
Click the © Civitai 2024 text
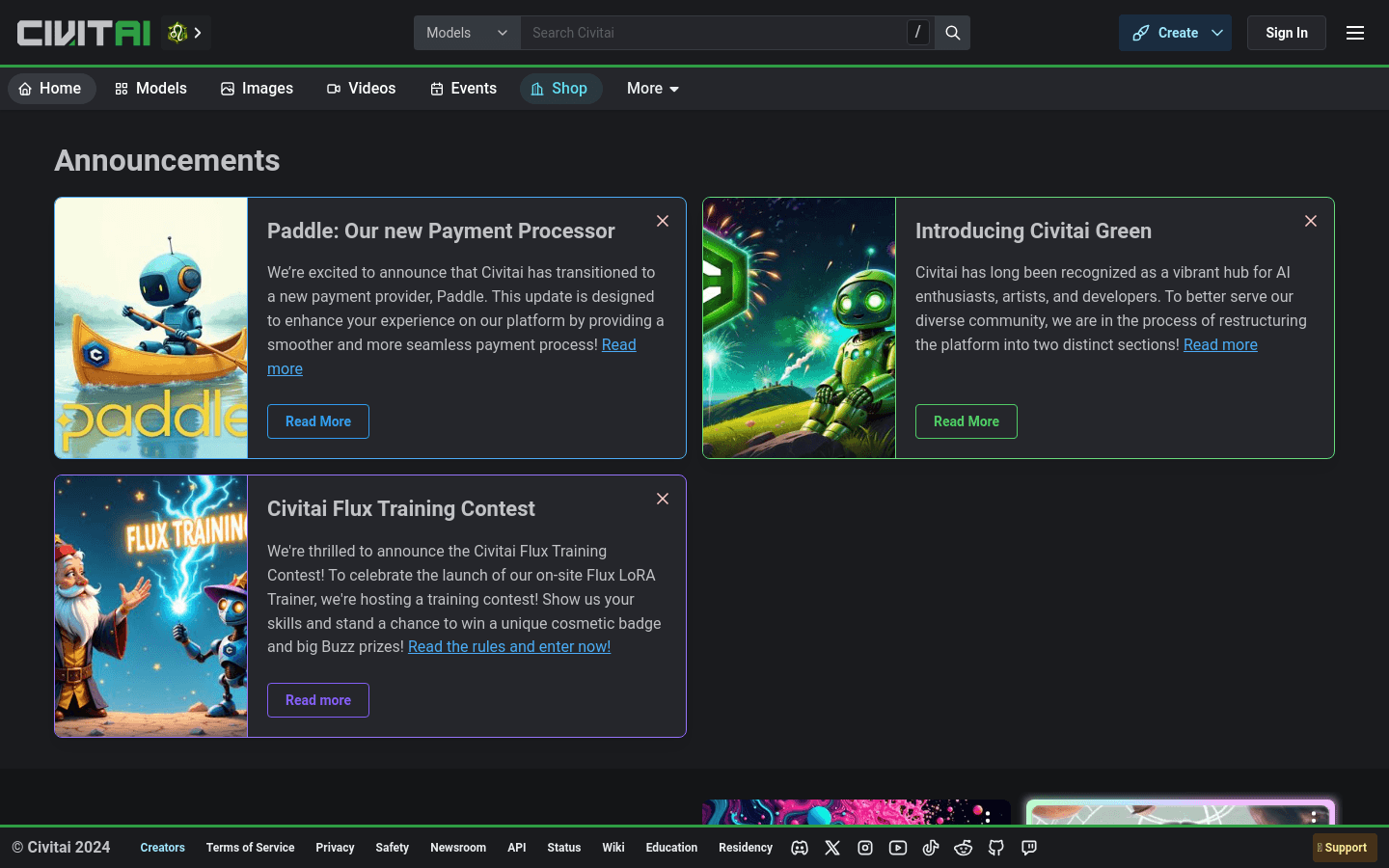pos(61,848)
